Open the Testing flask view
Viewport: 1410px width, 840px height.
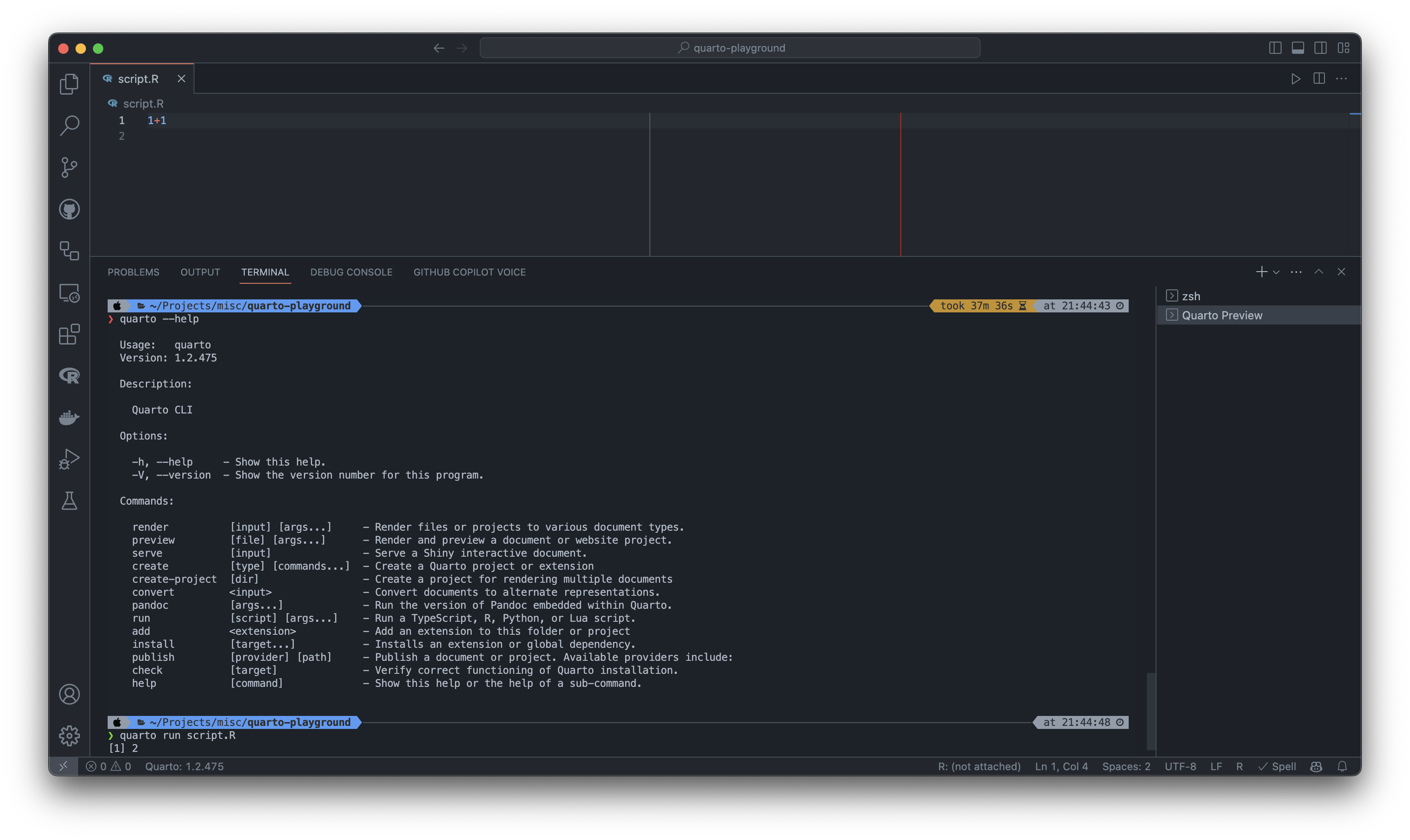69,501
